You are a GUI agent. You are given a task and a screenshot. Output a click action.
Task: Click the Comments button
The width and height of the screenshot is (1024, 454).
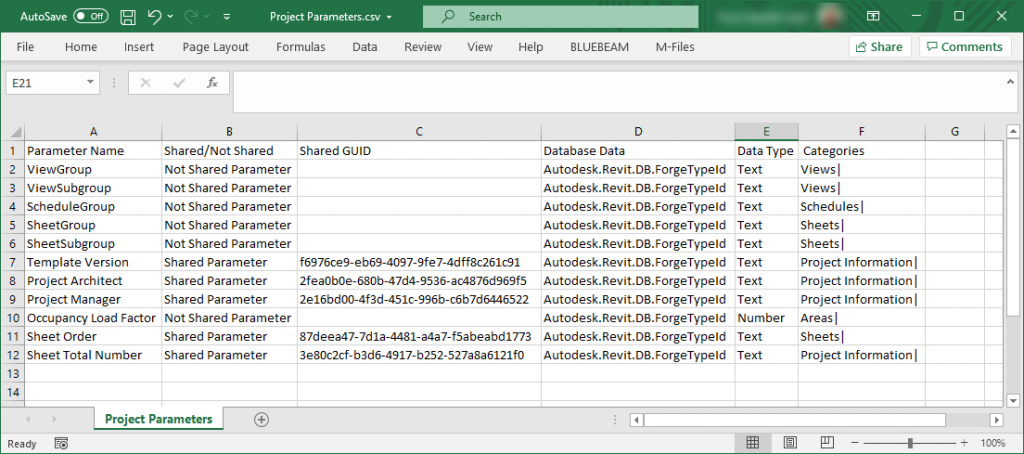point(965,47)
